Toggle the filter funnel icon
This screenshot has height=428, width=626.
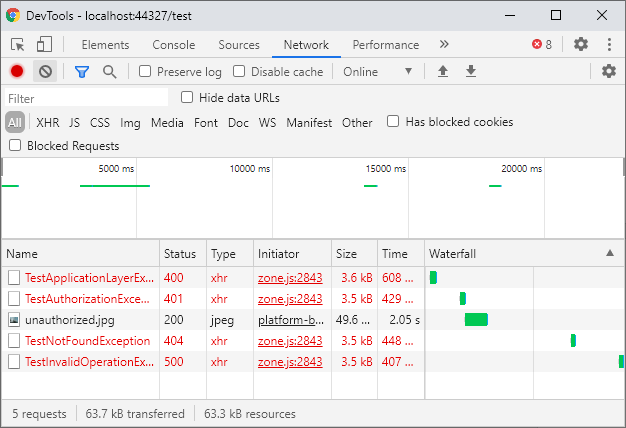(x=81, y=72)
